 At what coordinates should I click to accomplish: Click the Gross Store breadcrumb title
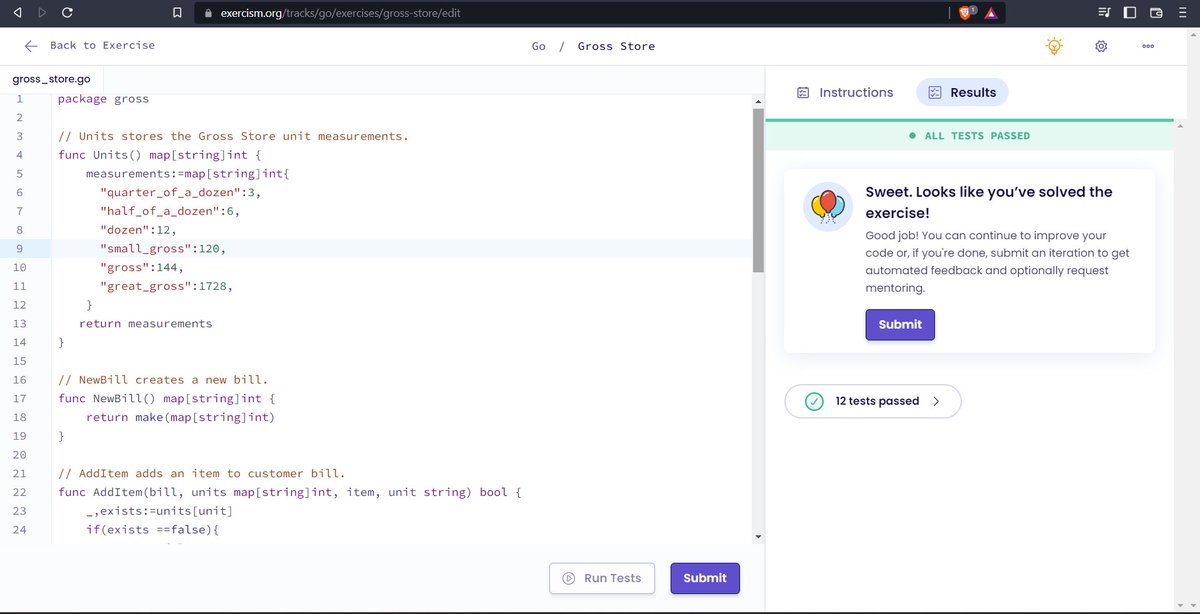click(616, 46)
